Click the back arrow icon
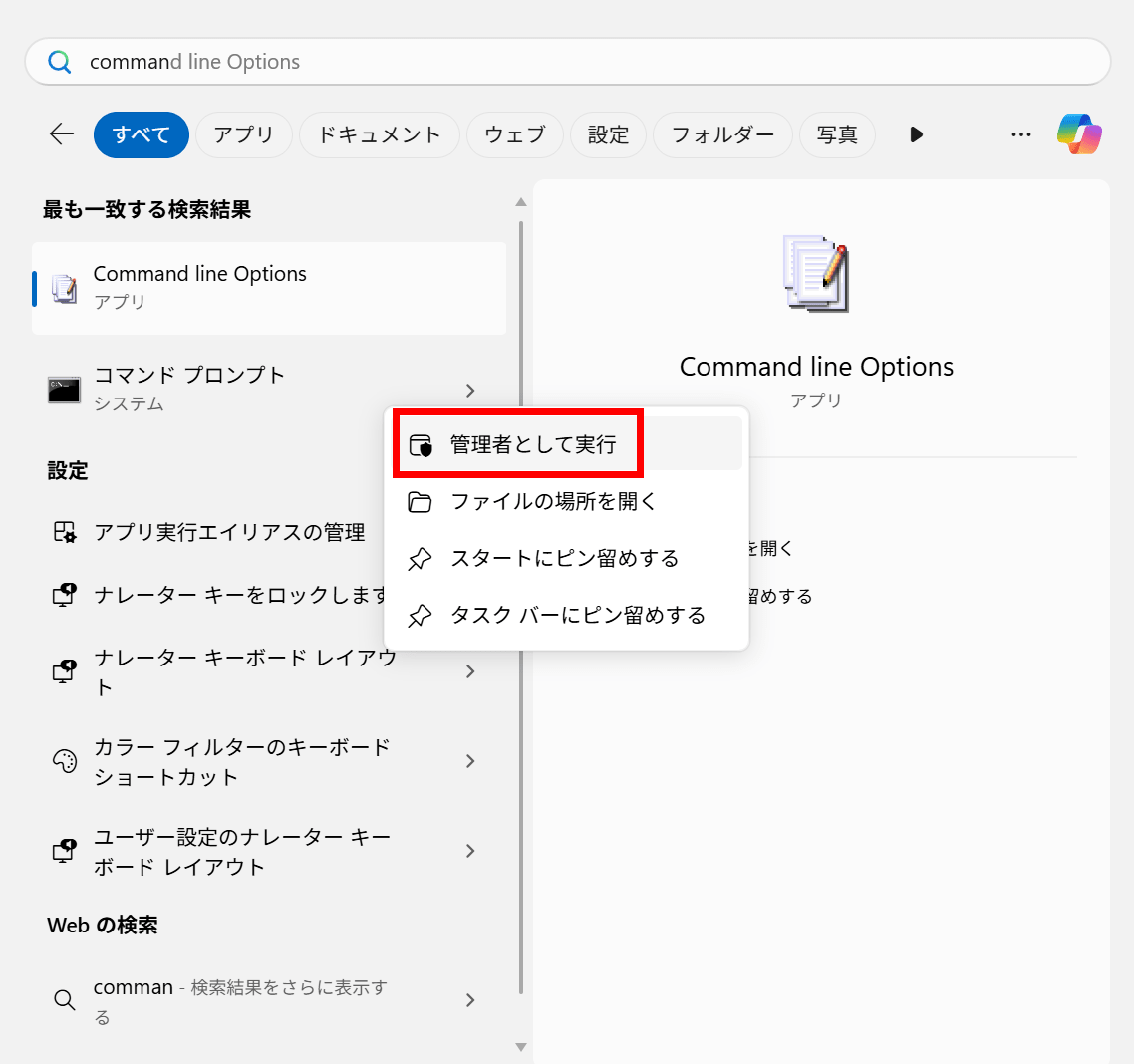 click(x=62, y=134)
